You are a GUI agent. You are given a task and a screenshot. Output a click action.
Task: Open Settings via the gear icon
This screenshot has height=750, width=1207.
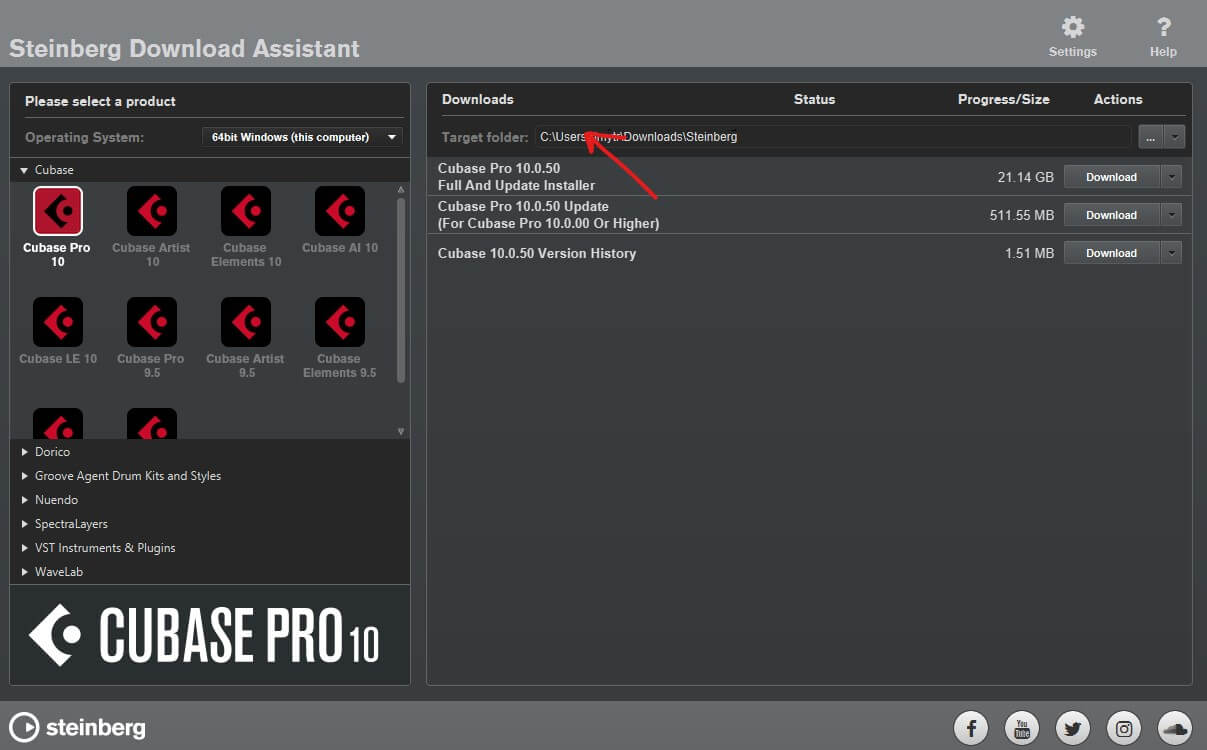1073,27
